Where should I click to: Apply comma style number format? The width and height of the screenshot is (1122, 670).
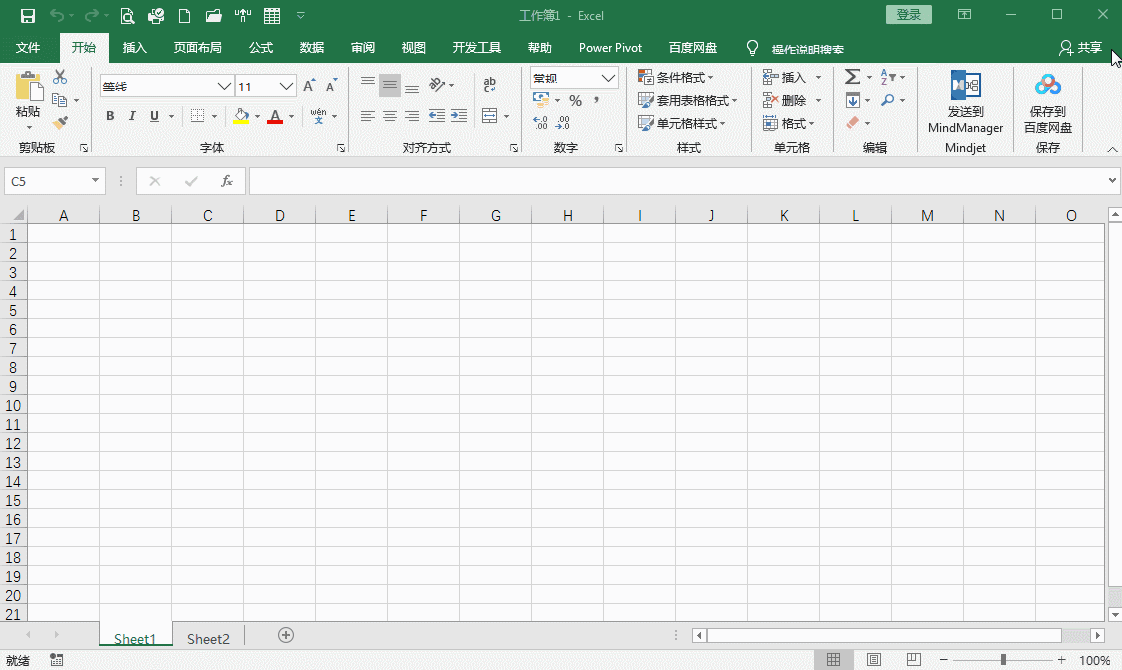[x=596, y=101]
